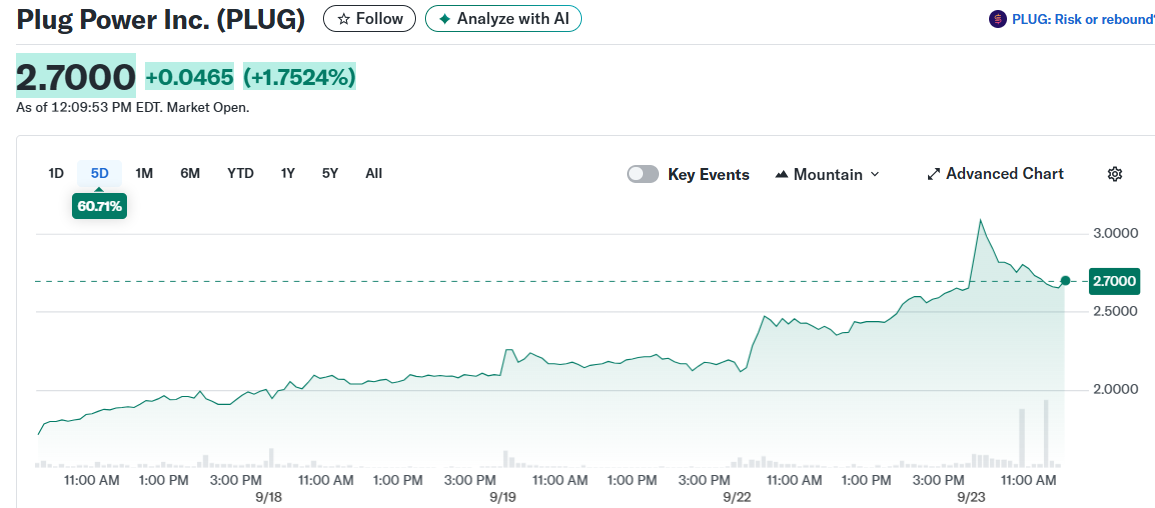Switch chart to 1M range

coord(144,174)
